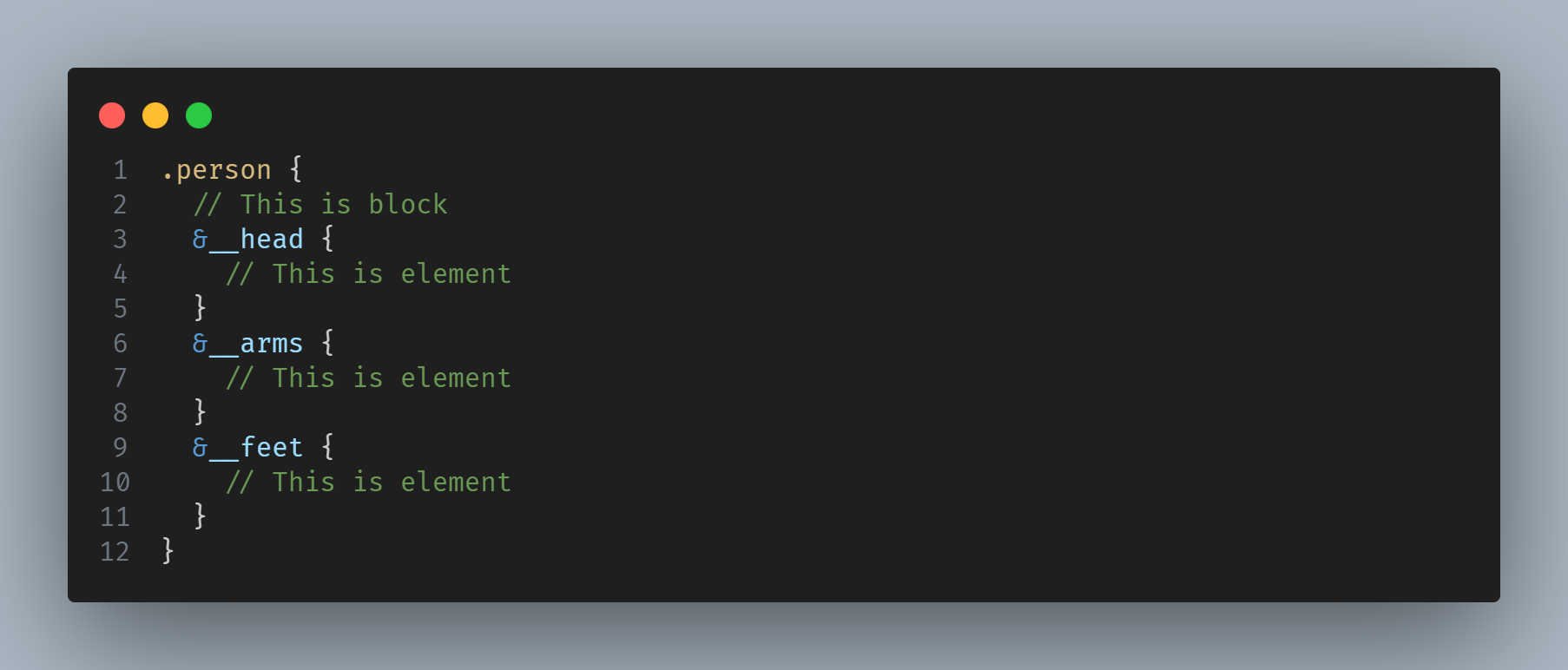Select line number 3 in gutter

[x=120, y=240]
